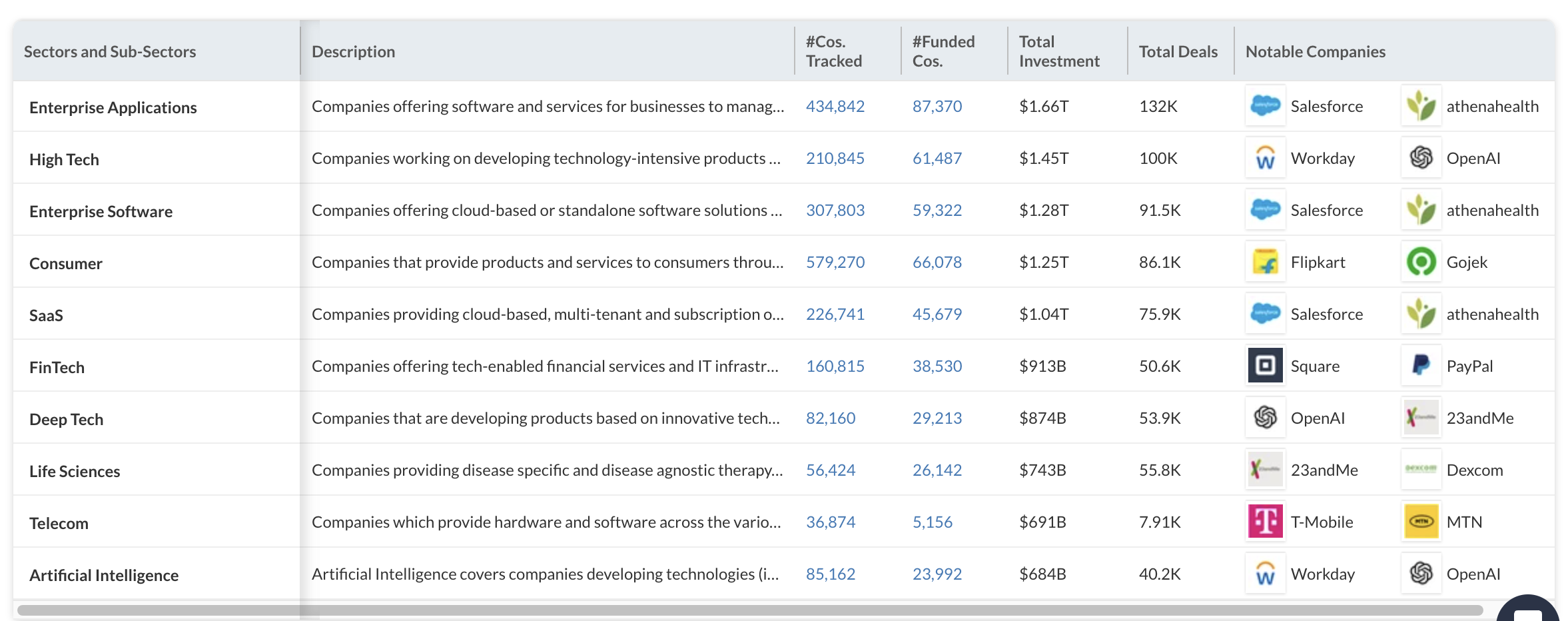Viewport: 1568px width, 621px height.
Task: Click the Square logo icon
Action: pyautogui.click(x=1265, y=366)
